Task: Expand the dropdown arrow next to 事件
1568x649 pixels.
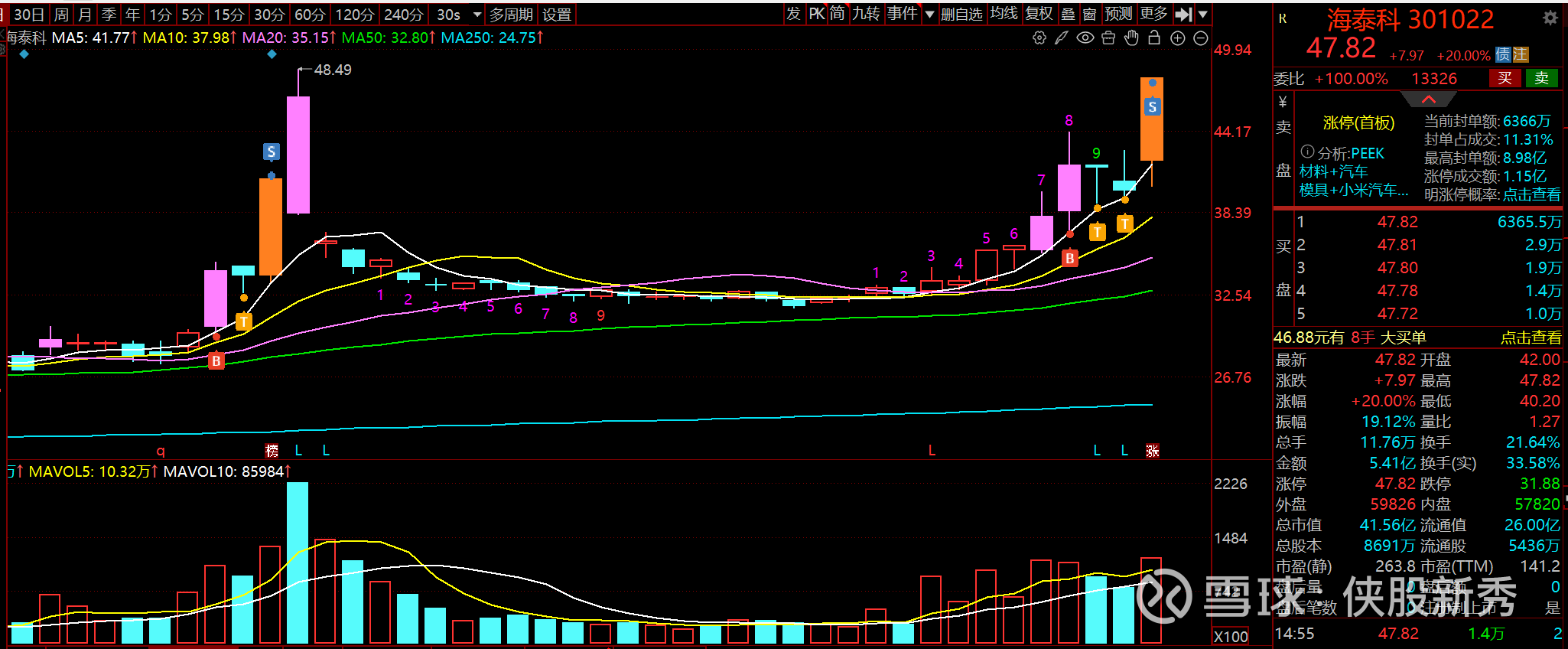Action: pyautogui.click(x=929, y=14)
